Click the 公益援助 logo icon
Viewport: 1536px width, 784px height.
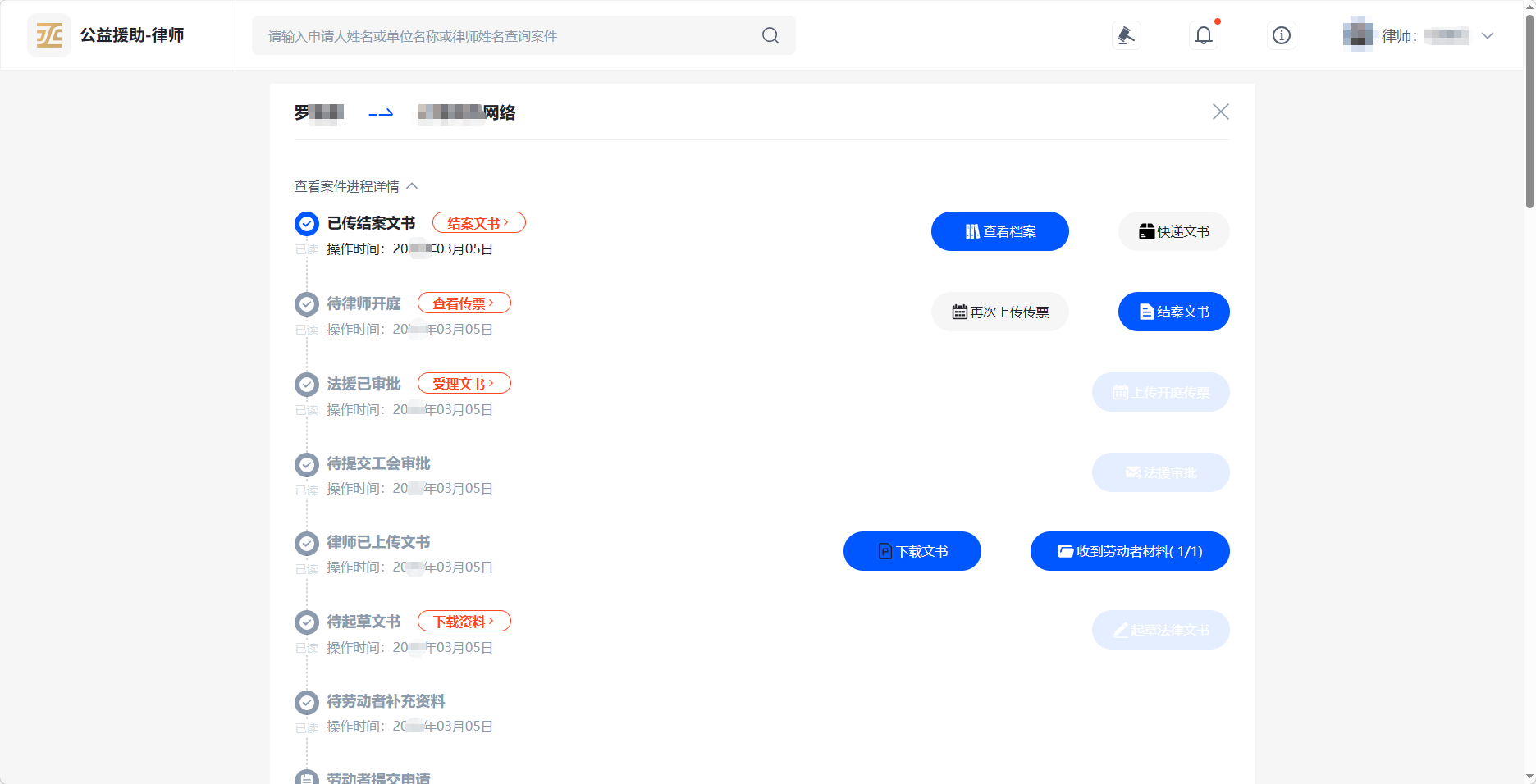[x=49, y=35]
